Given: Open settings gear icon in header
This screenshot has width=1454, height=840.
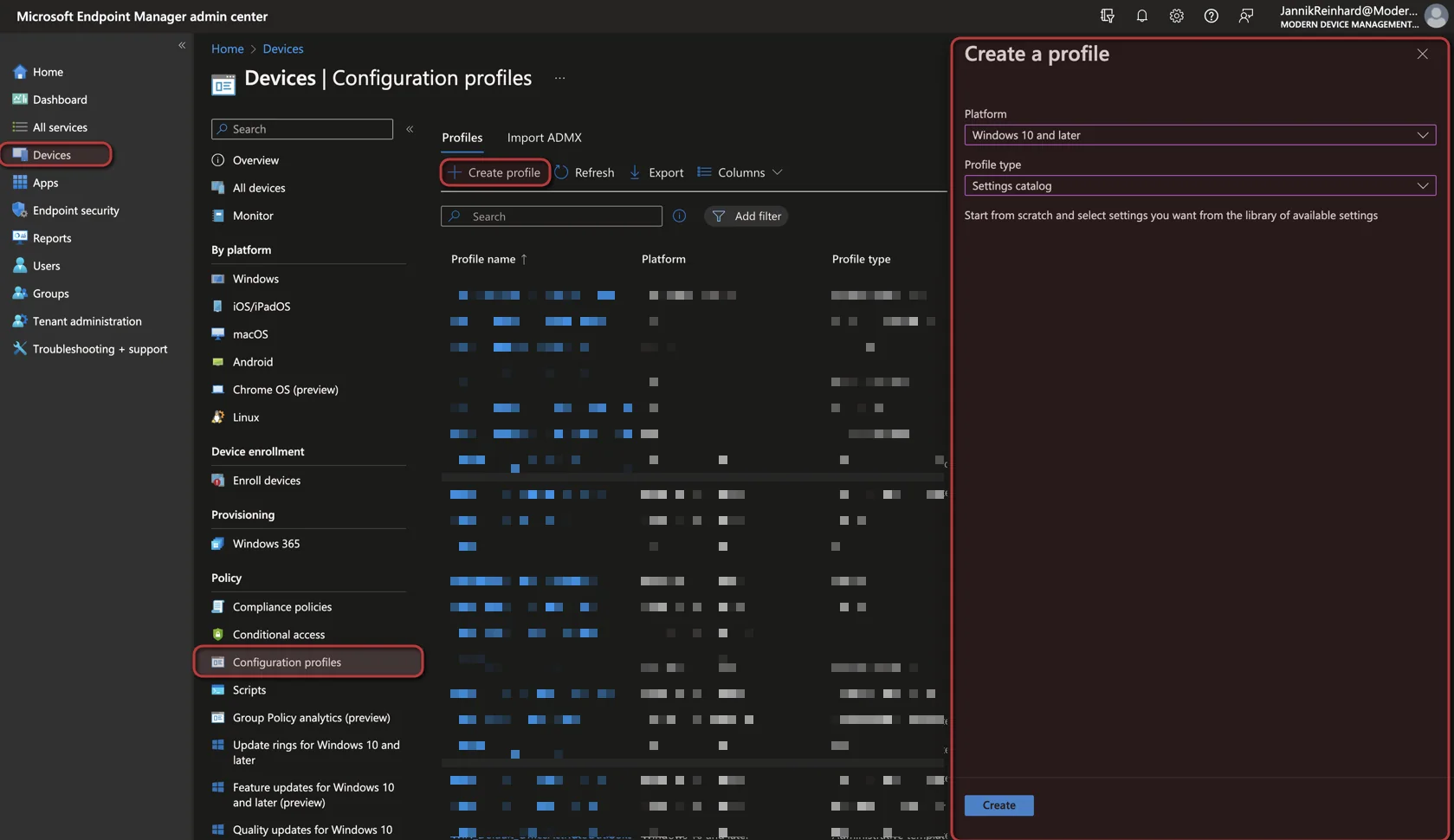Looking at the screenshot, I should [x=1176, y=16].
